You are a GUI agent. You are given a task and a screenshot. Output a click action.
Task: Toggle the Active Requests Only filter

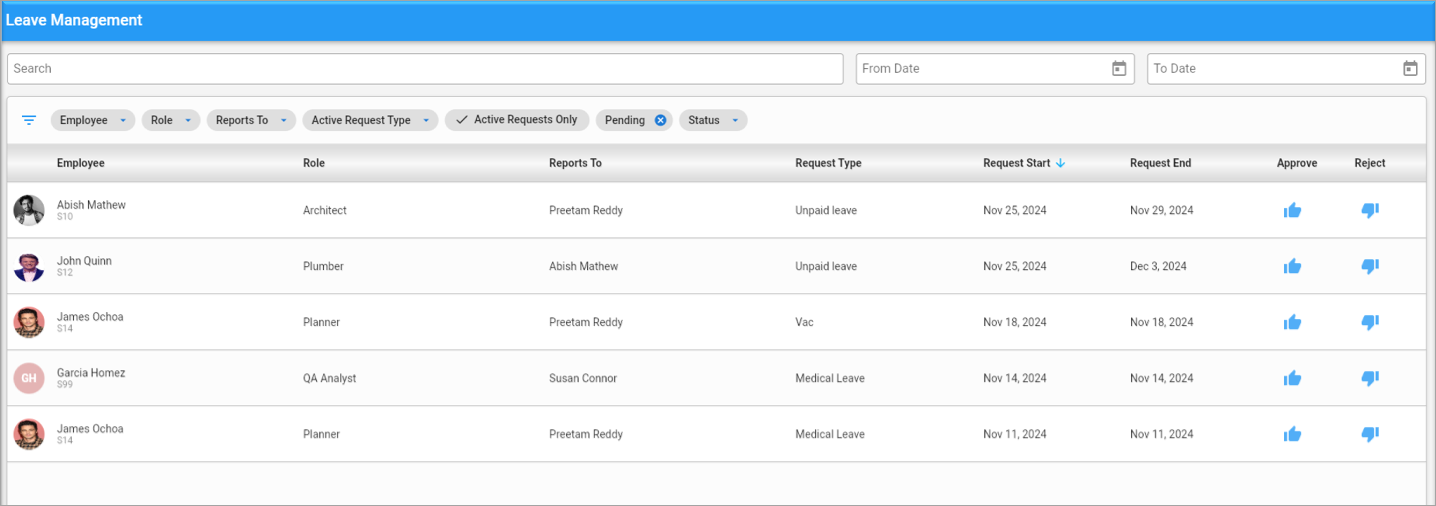click(517, 120)
